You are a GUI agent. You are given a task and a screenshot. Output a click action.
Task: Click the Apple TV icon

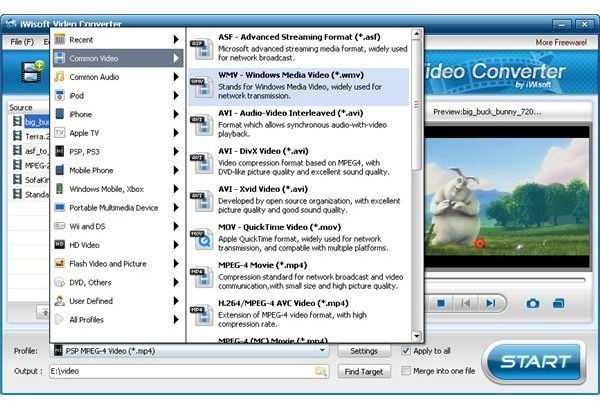(59, 133)
